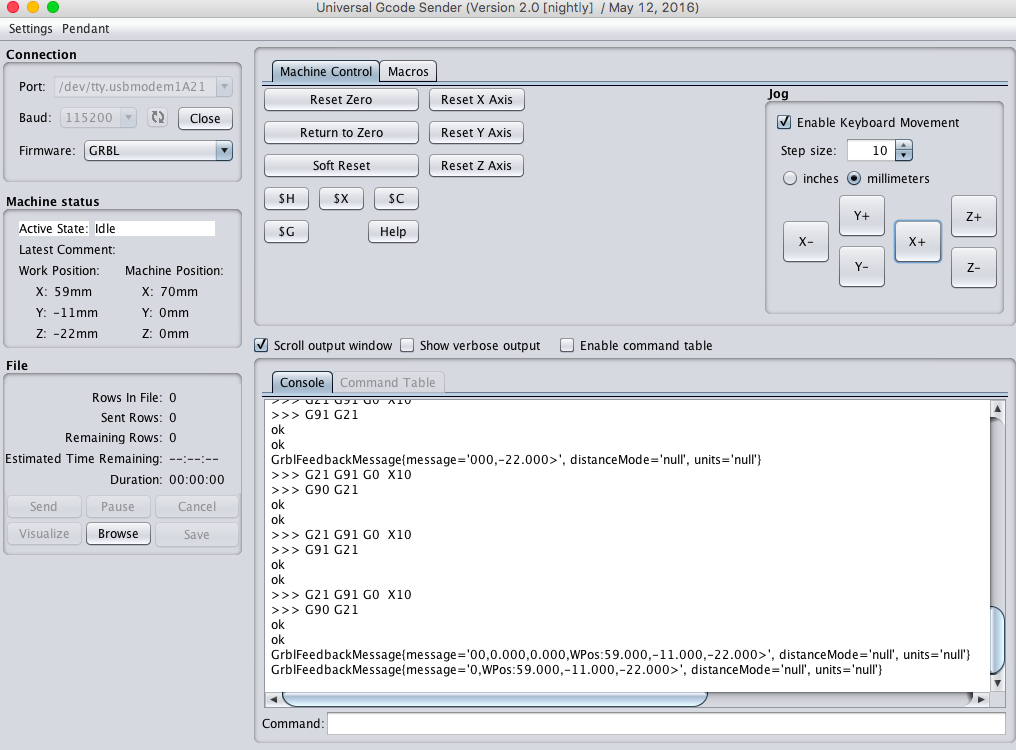Click the Save button
This screenshot has height=750, width=1016.
(x=196, y=534)
